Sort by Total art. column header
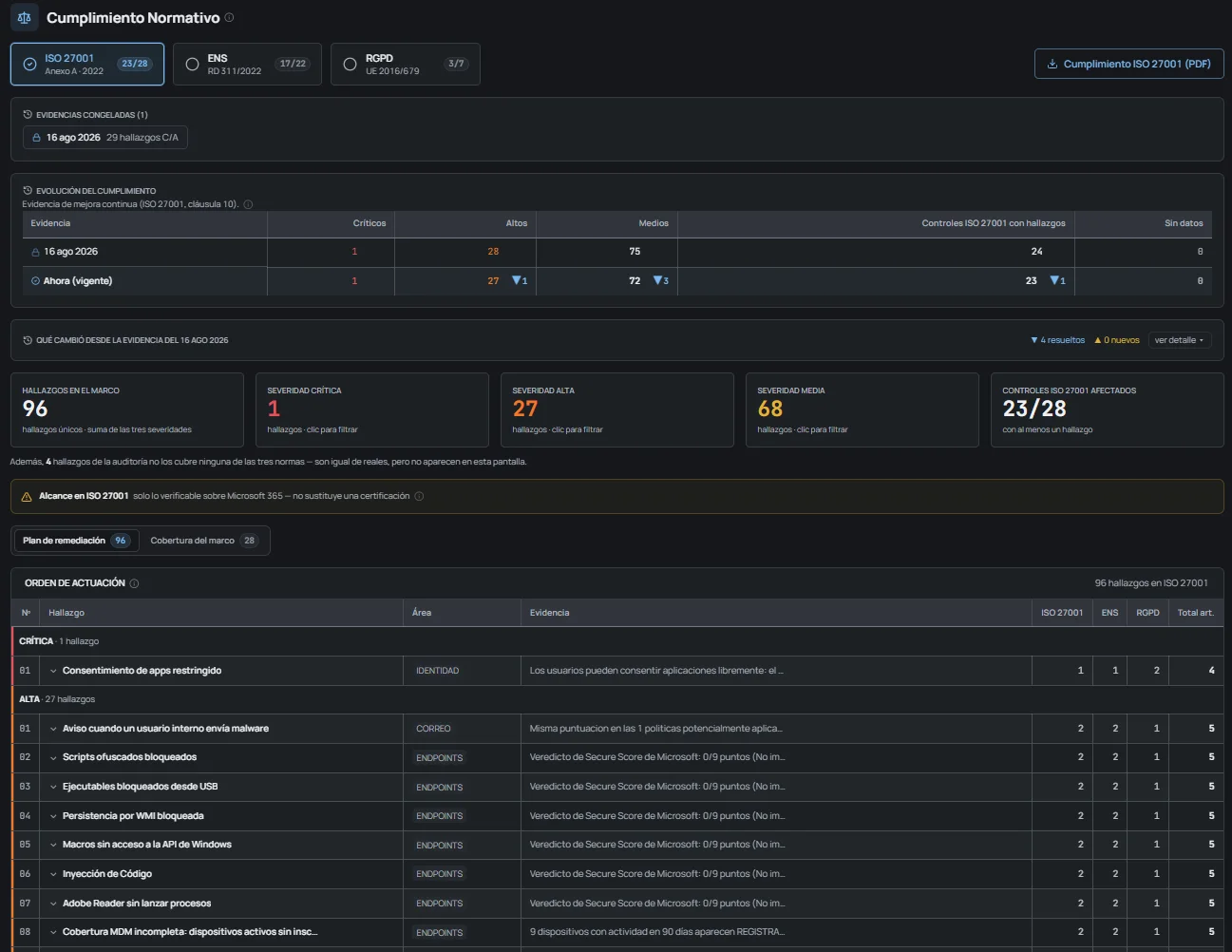 1196,613
